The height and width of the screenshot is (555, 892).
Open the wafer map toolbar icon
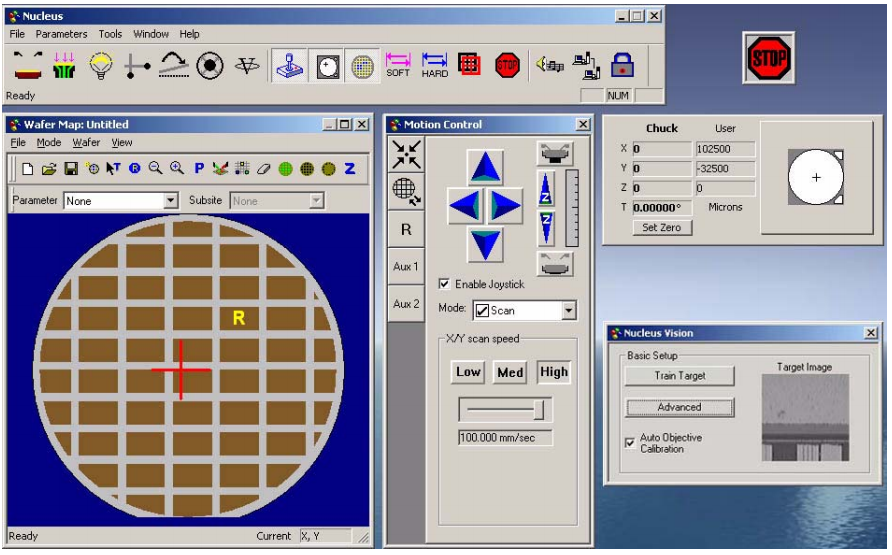pos(362,66)
